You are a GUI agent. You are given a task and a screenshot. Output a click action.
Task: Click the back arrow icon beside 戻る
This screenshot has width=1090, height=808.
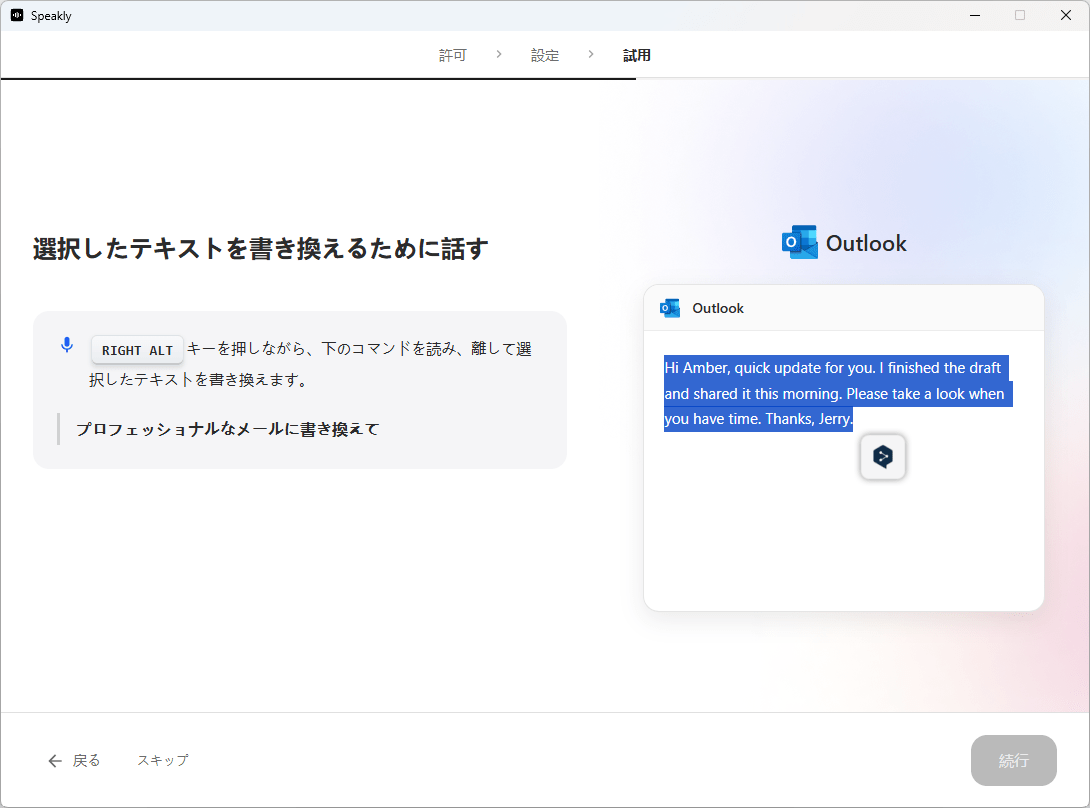55,761
